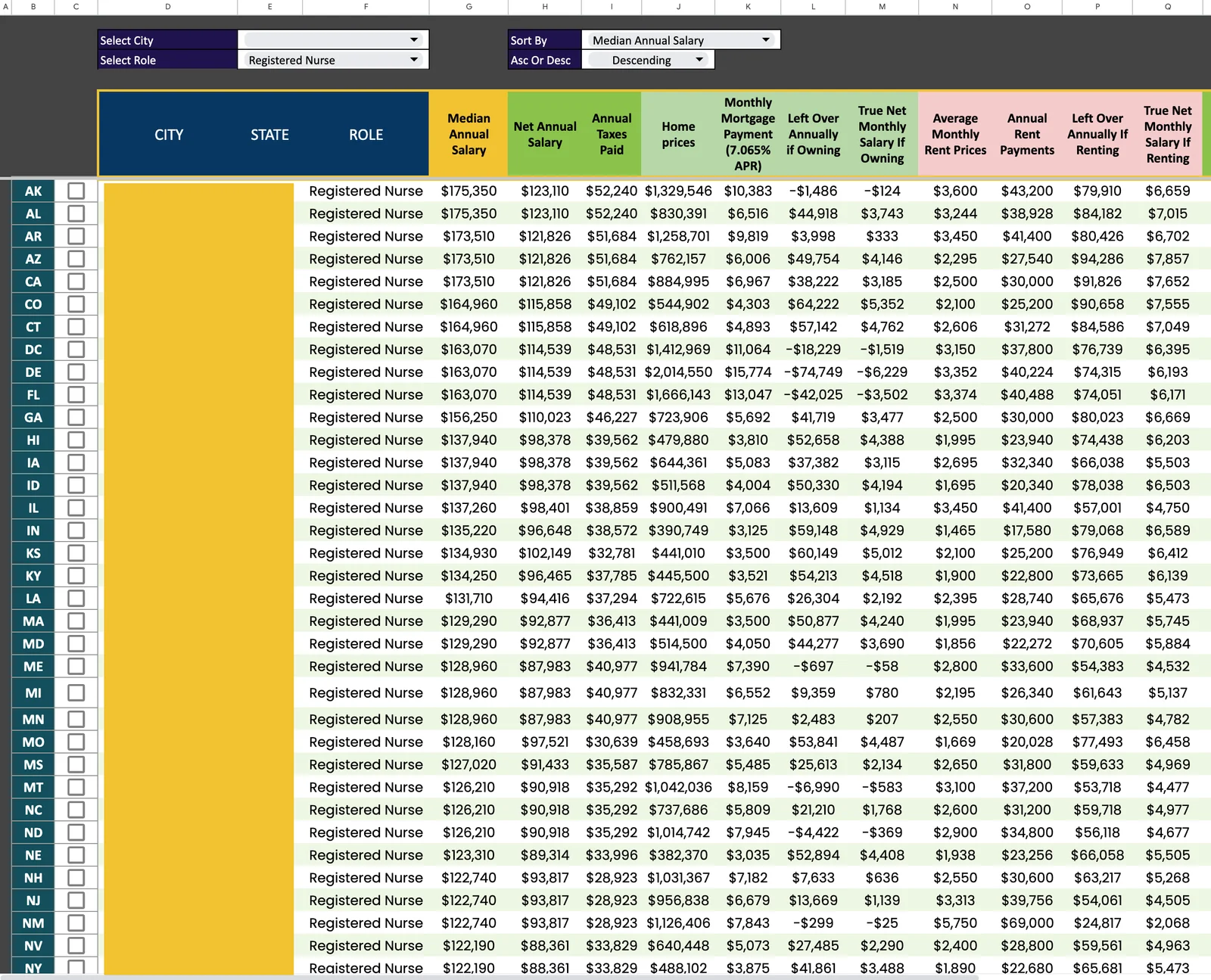Image resolution: width=1211 pixels, height=980 pixels.
Task: Select the HI state label cell
Action: [33, 440]
